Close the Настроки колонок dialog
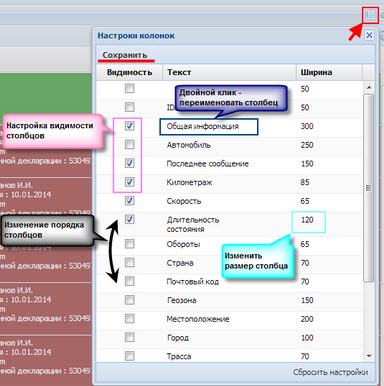The image size is (384, 386). click(x=369, y=35)
